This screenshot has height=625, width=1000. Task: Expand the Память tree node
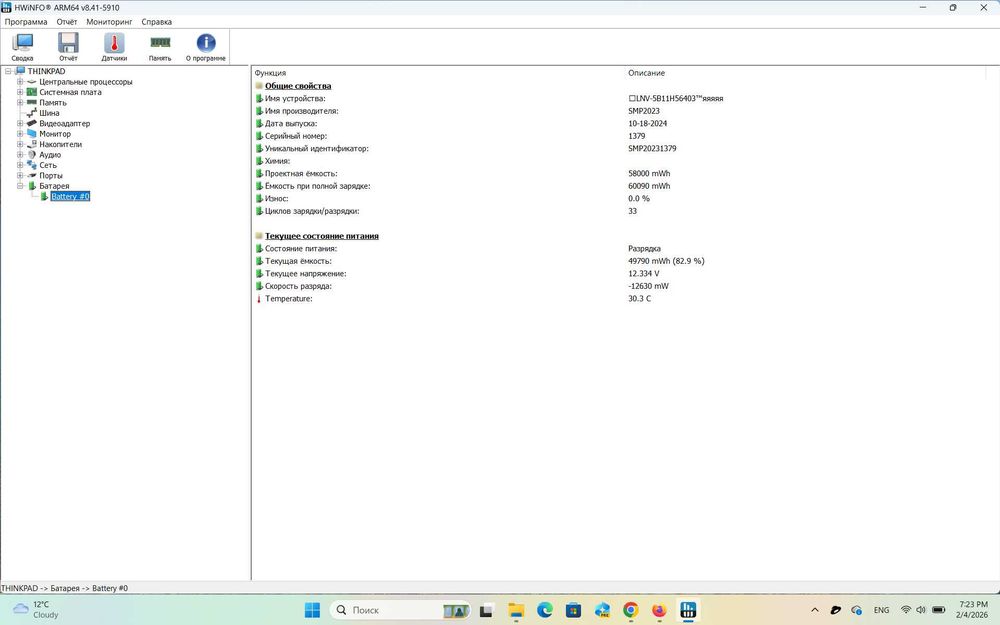(x=20, y=102)
